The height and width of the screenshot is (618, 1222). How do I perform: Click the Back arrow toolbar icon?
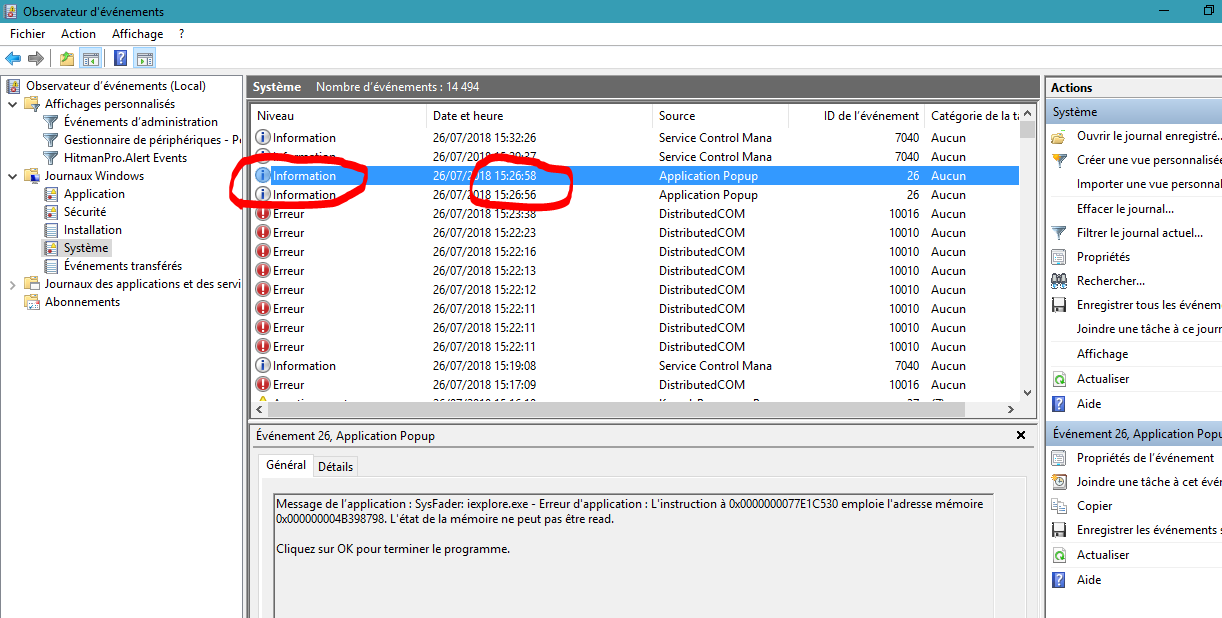(14, 58)
